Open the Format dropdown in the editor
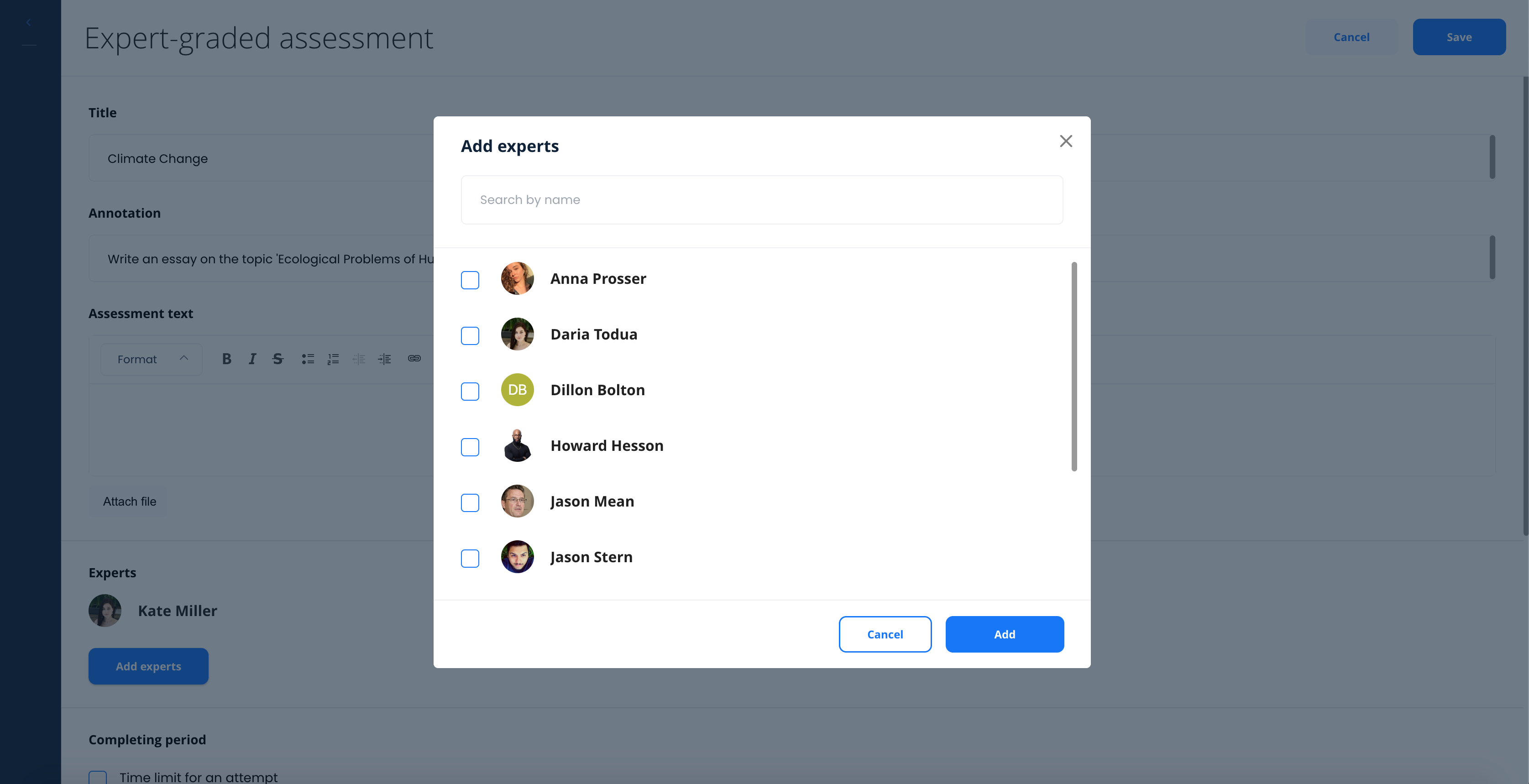Viewport: 1529px width, 784px height. click(151, 359)
